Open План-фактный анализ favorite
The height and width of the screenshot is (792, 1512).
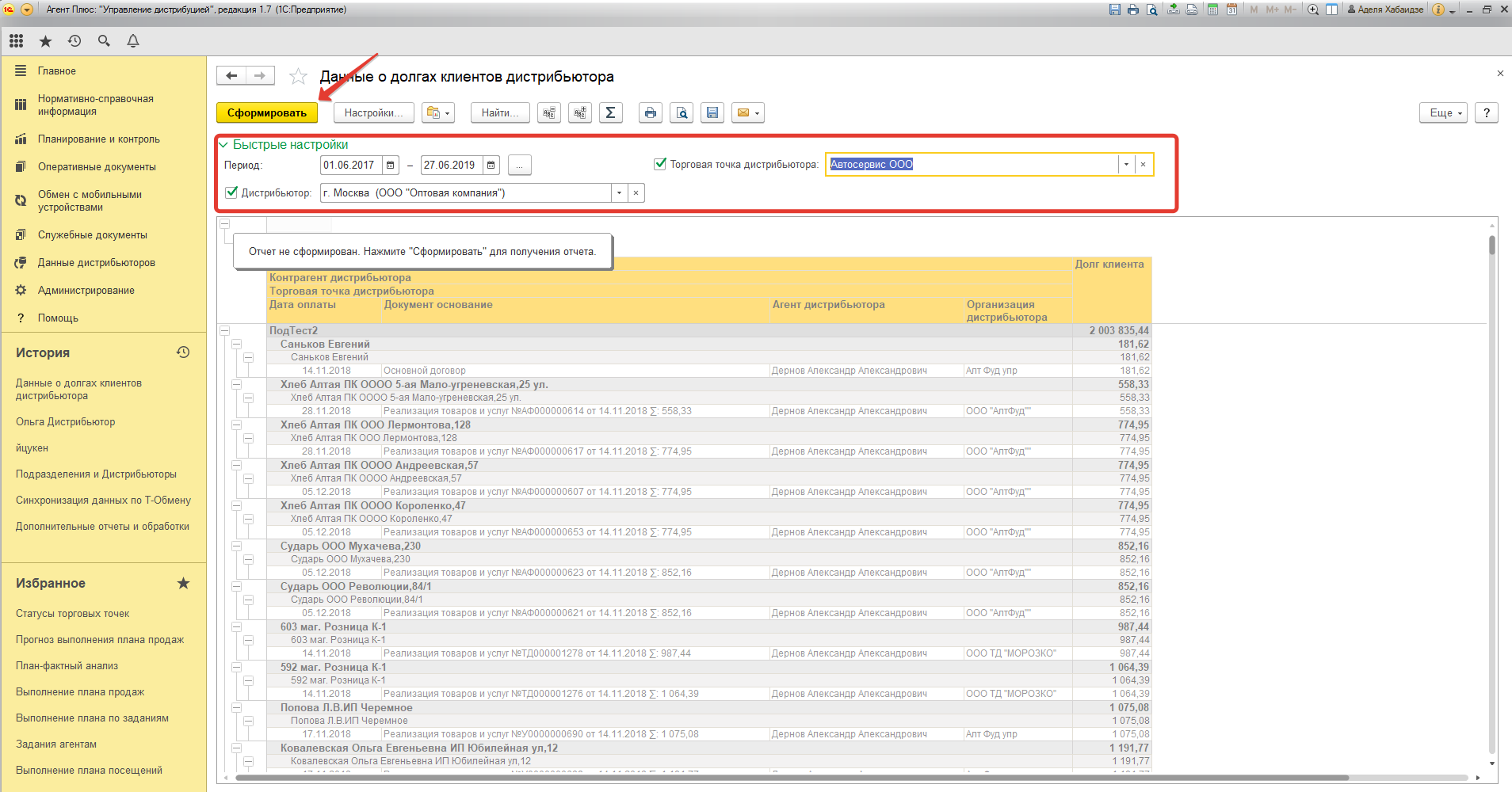tap(67, 665)
